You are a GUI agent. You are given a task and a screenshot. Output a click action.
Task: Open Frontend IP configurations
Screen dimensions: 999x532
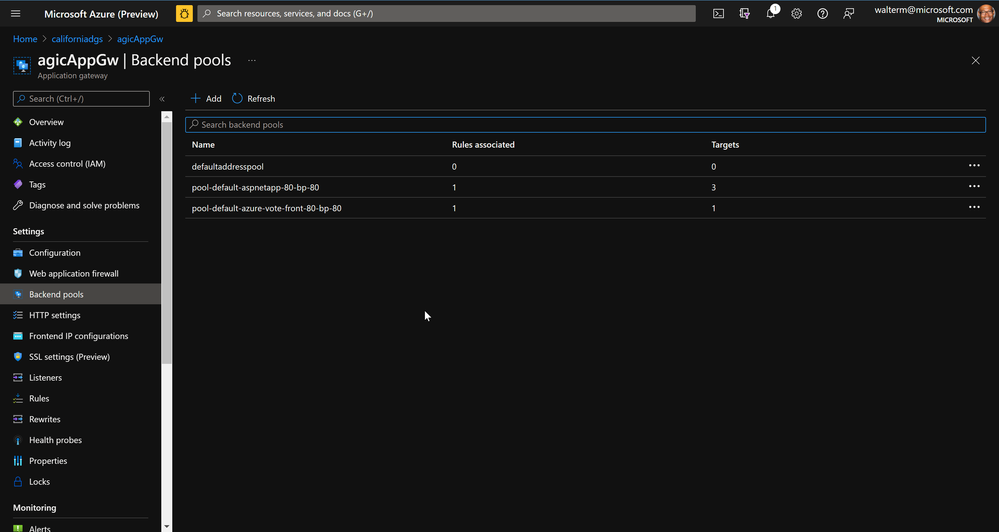point(78,336)
